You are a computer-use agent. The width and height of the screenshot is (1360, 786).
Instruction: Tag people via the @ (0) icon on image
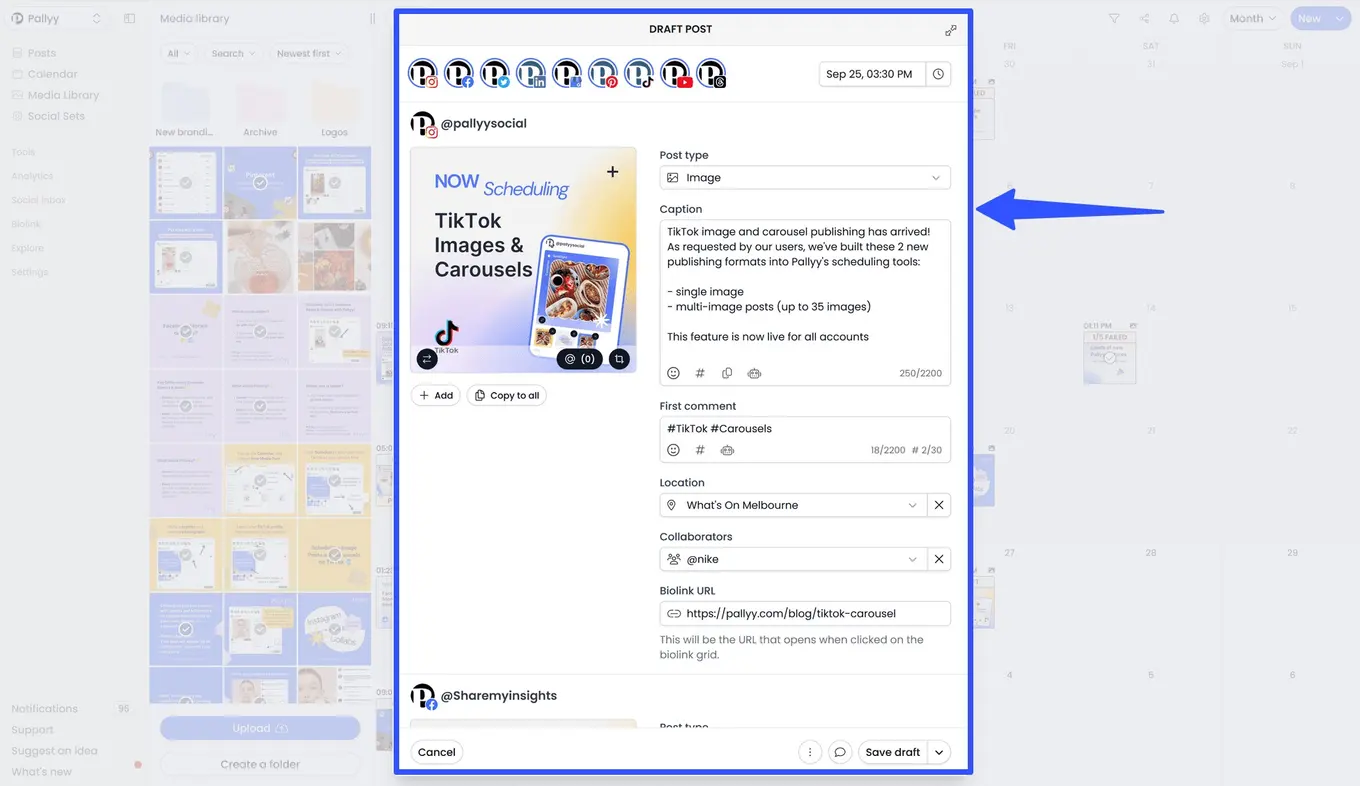coord(580,358)
